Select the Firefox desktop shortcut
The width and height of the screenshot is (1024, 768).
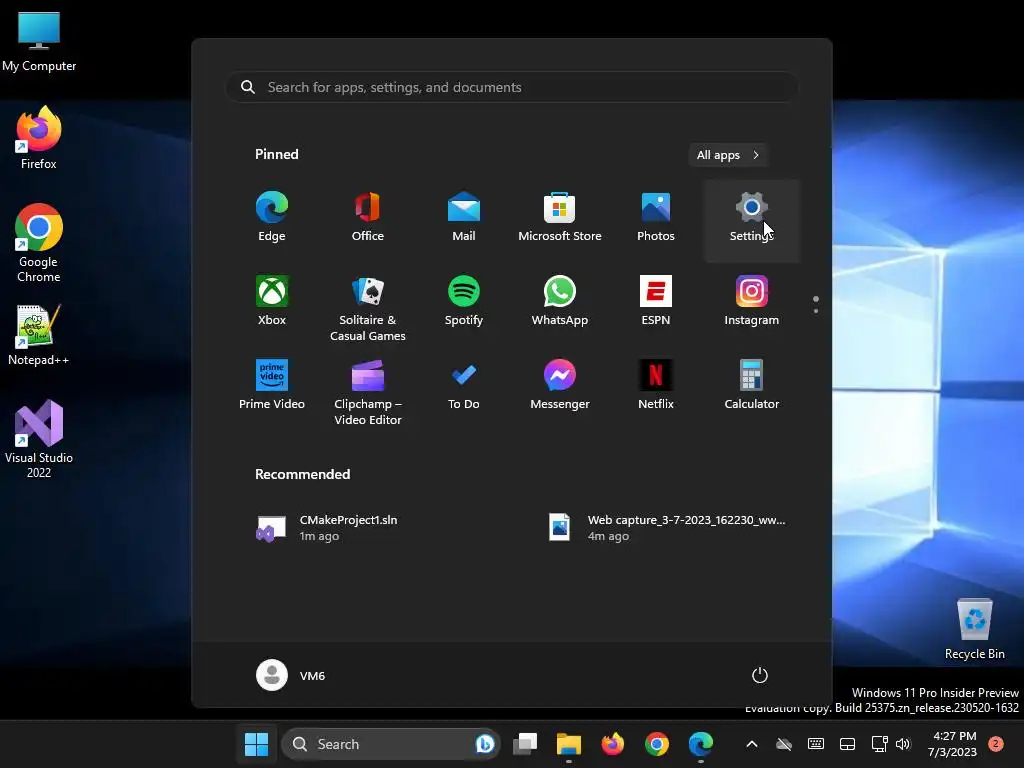[39, 138]
